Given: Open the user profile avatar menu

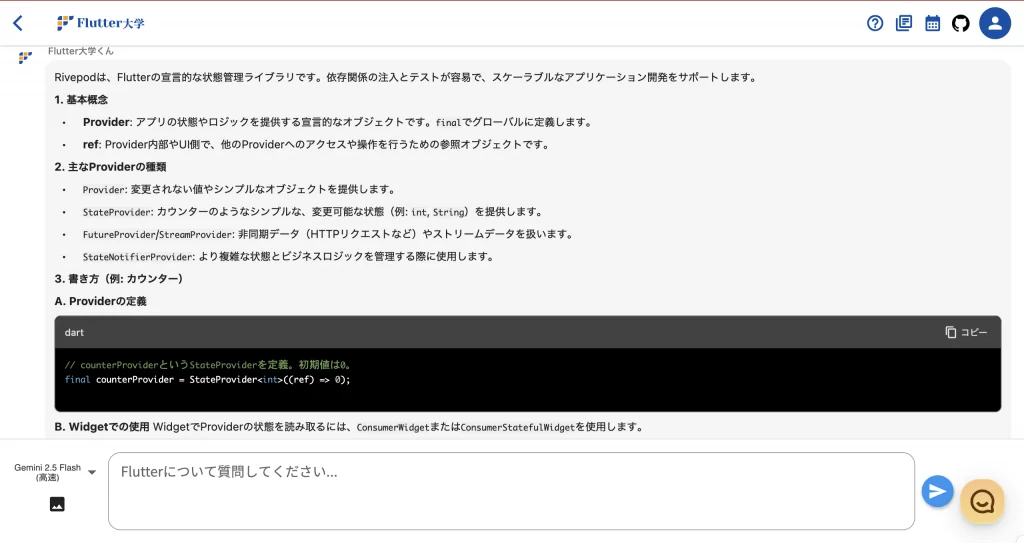Looking at the screenshot, I should click(995, 23).
